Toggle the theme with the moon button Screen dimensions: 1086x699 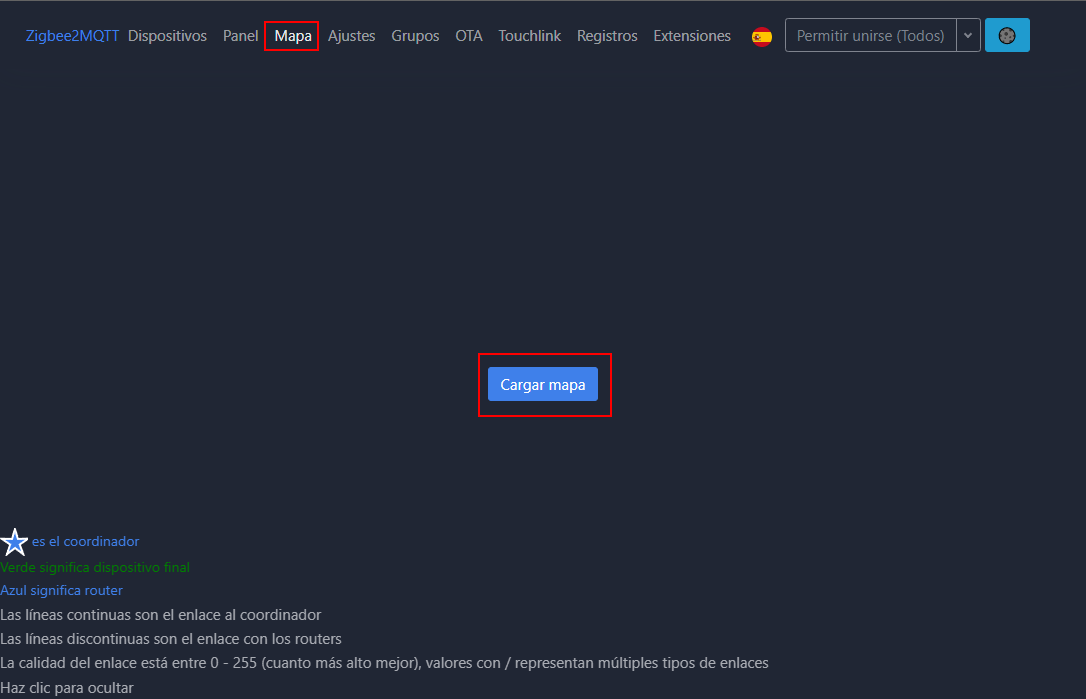(1007, 35)
